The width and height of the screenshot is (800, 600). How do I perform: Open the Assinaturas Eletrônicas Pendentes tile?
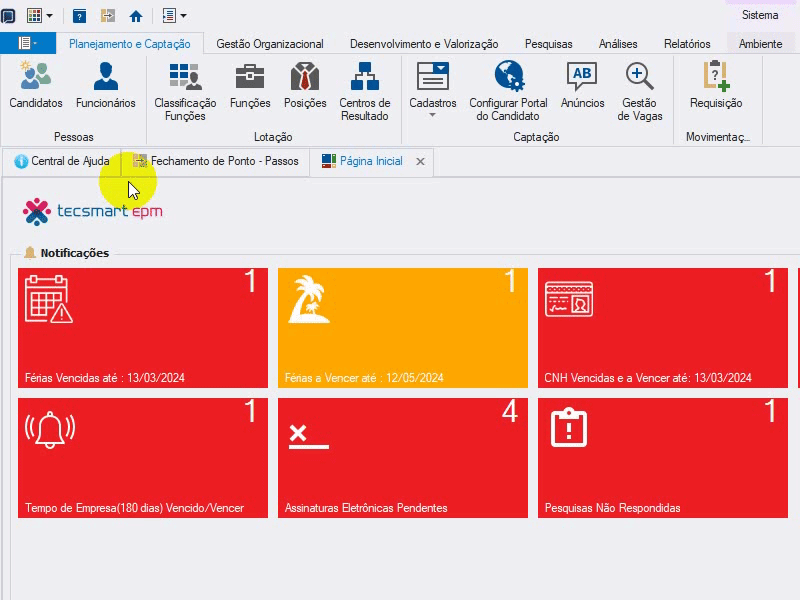403,458
